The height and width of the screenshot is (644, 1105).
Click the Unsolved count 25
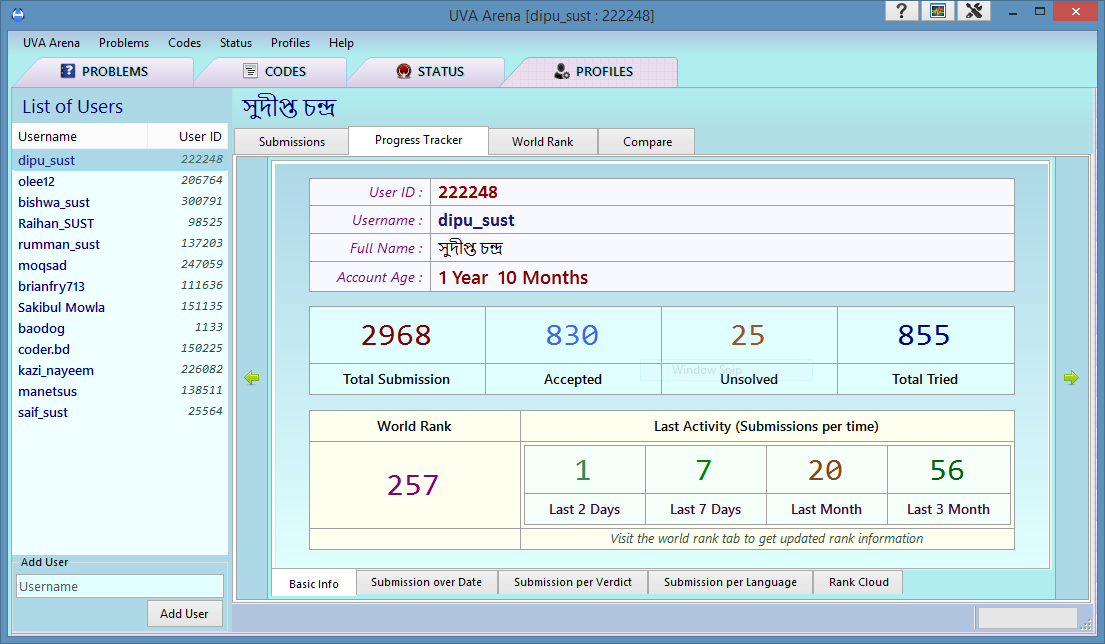(x=748, y=335)
